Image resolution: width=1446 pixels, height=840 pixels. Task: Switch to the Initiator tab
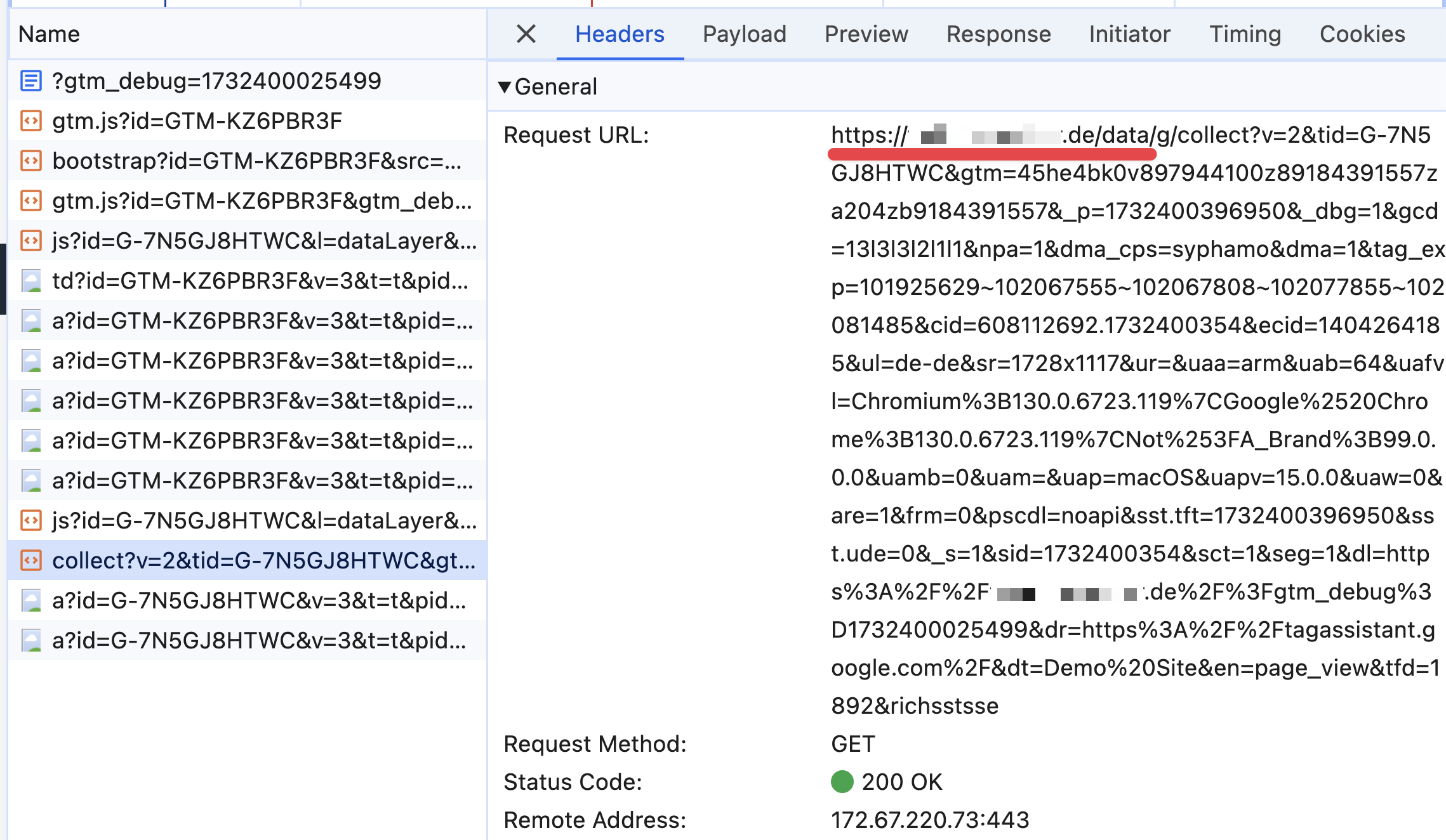click(1129, 34)
